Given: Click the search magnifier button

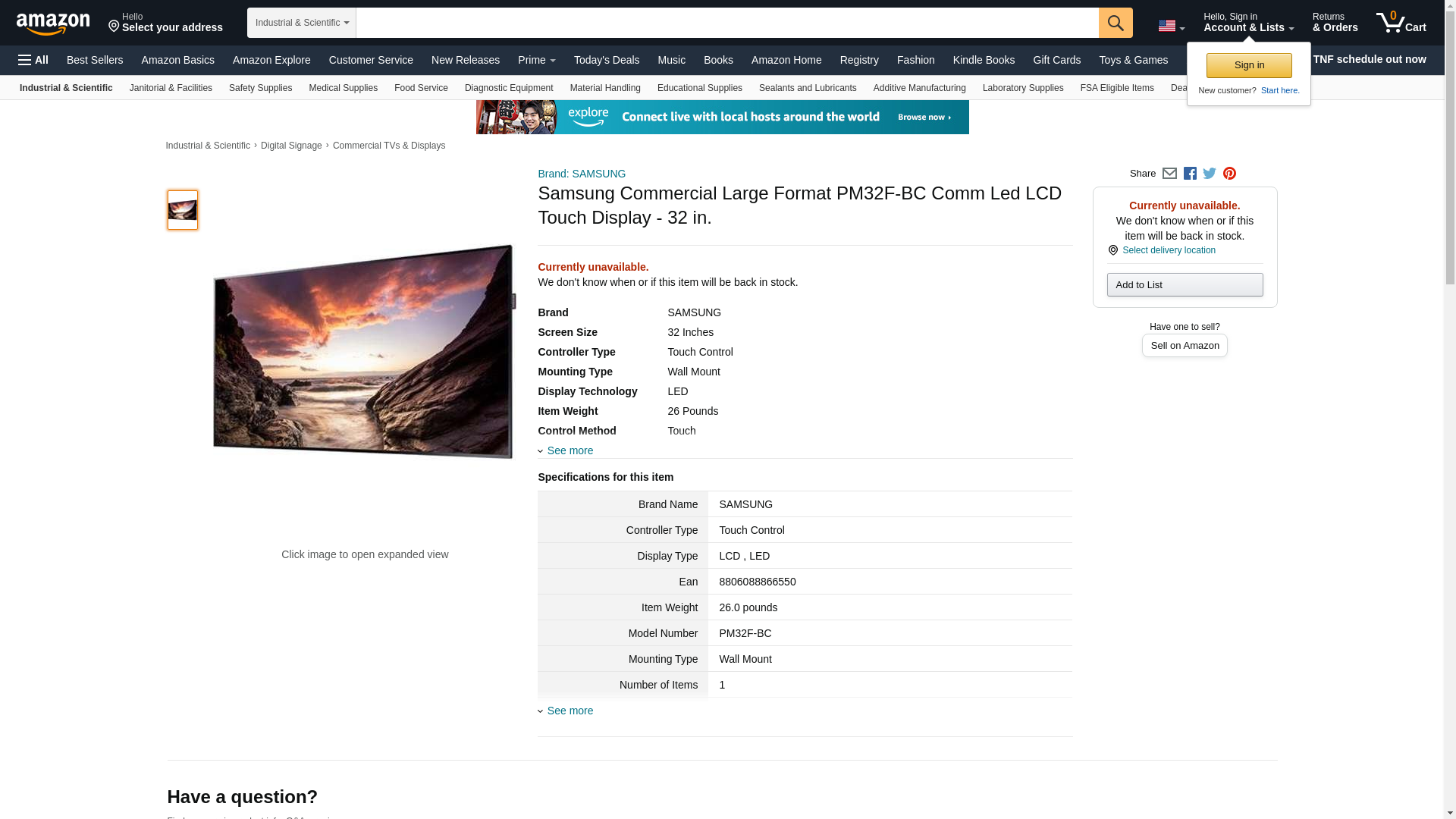Looking at the screenshot, I should 1115,23.
